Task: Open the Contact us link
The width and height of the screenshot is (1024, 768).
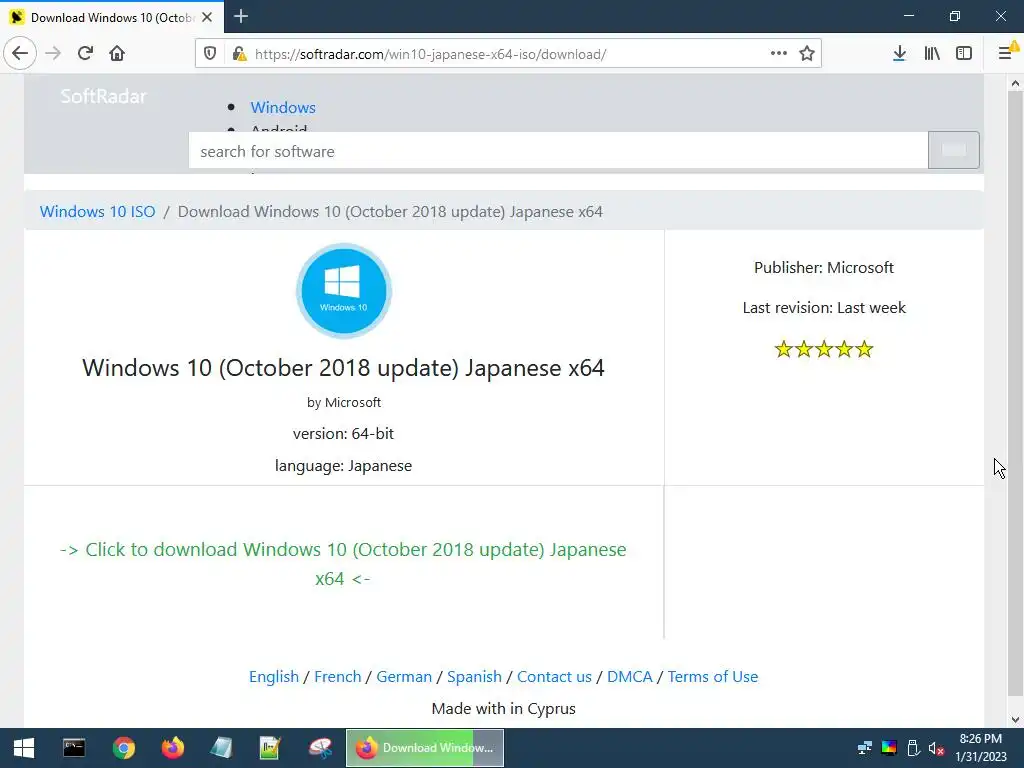Action: [x=554, y=677]
